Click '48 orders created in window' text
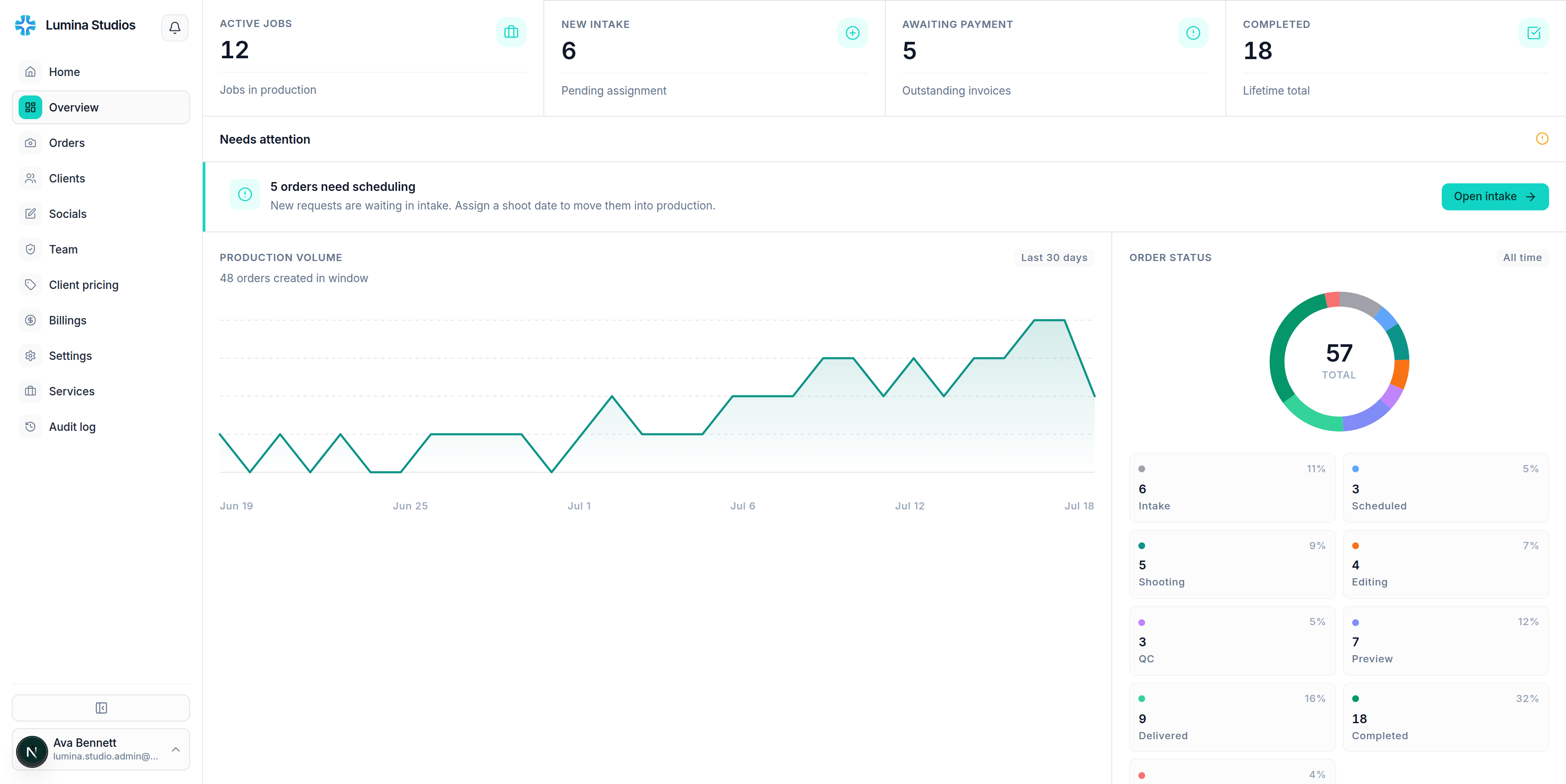1566x784 pixels. [294, 278]
